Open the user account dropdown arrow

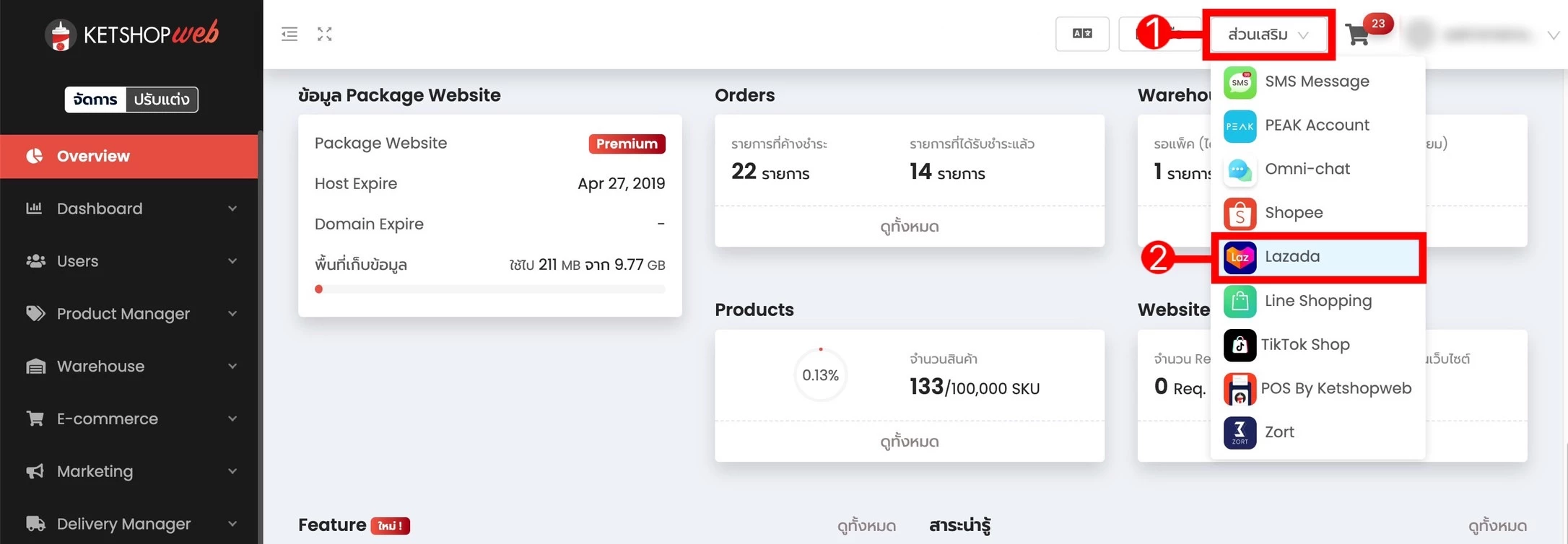coord(1554,35)
